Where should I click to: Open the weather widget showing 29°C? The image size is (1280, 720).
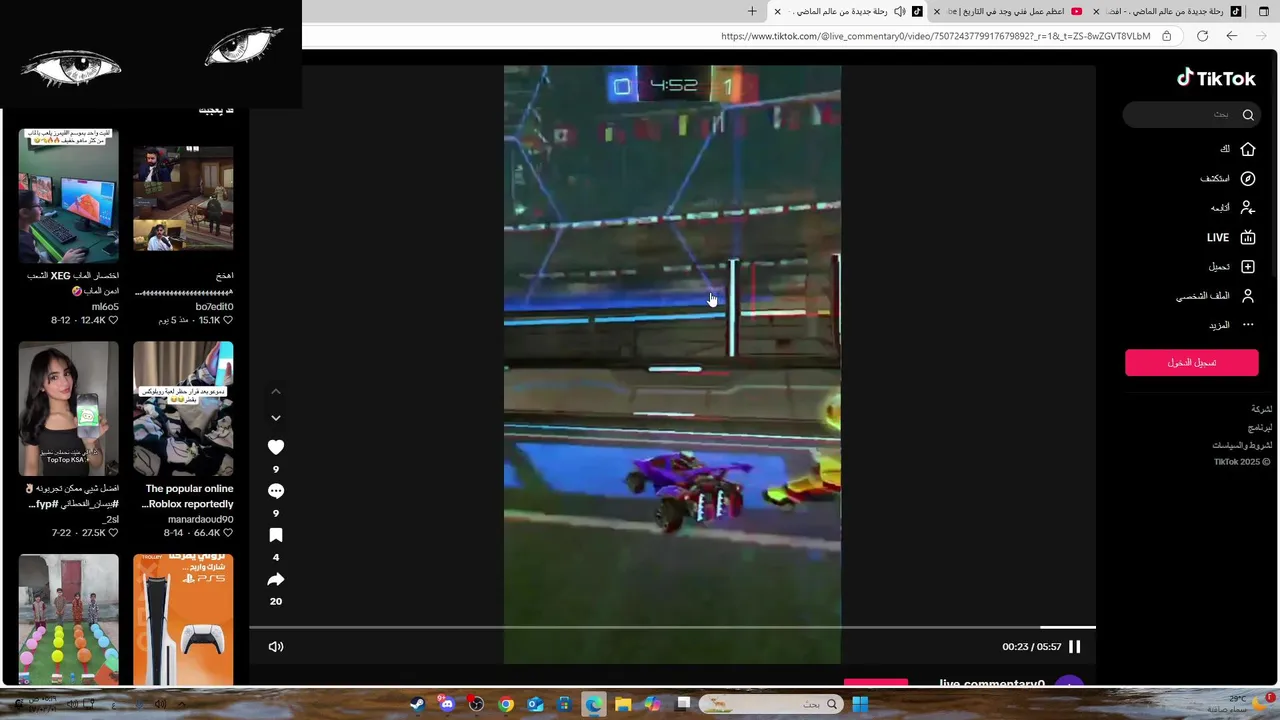1238,703
